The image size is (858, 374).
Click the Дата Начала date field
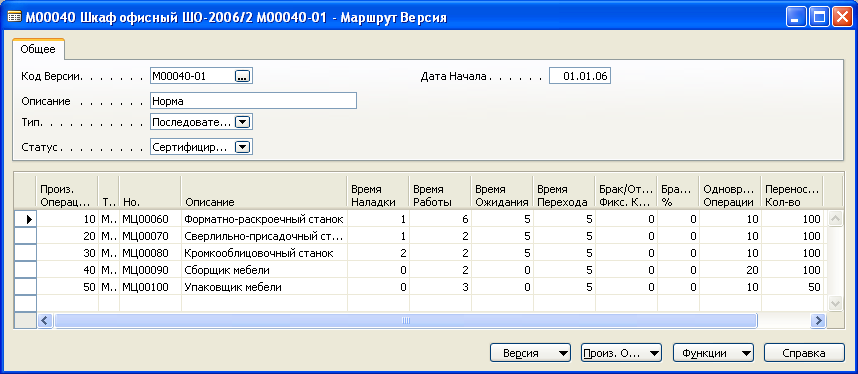tap(580, 77)
